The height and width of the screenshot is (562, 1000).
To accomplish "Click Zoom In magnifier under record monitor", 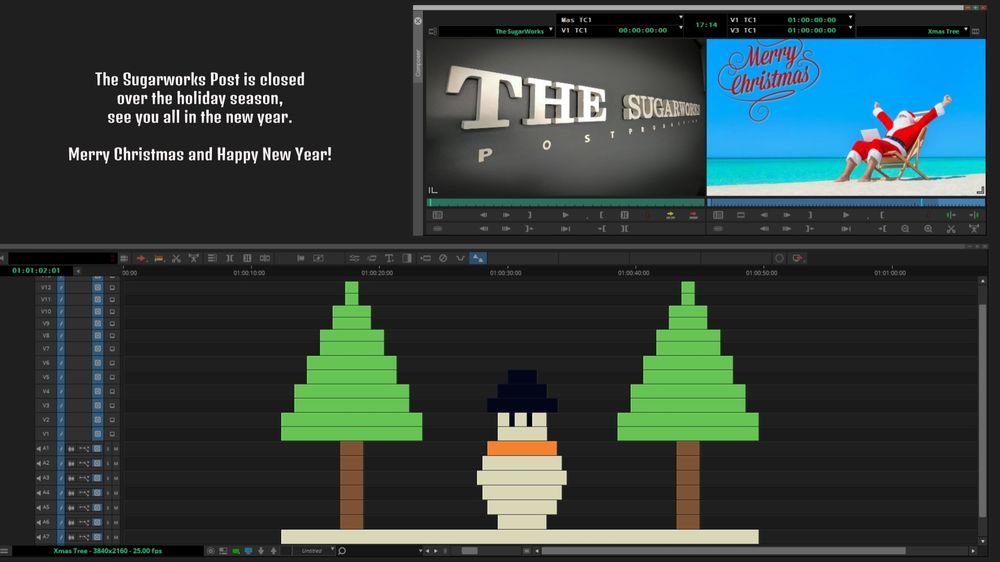I will [x=928, y=228].
